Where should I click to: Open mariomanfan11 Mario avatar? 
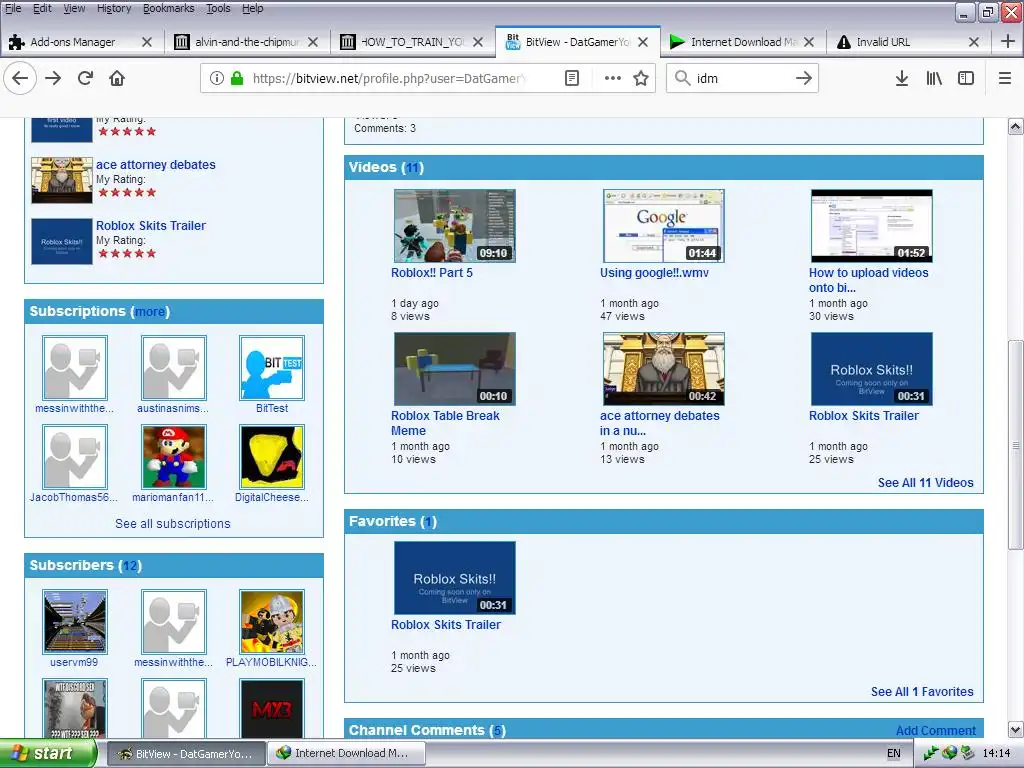[174, 457]
